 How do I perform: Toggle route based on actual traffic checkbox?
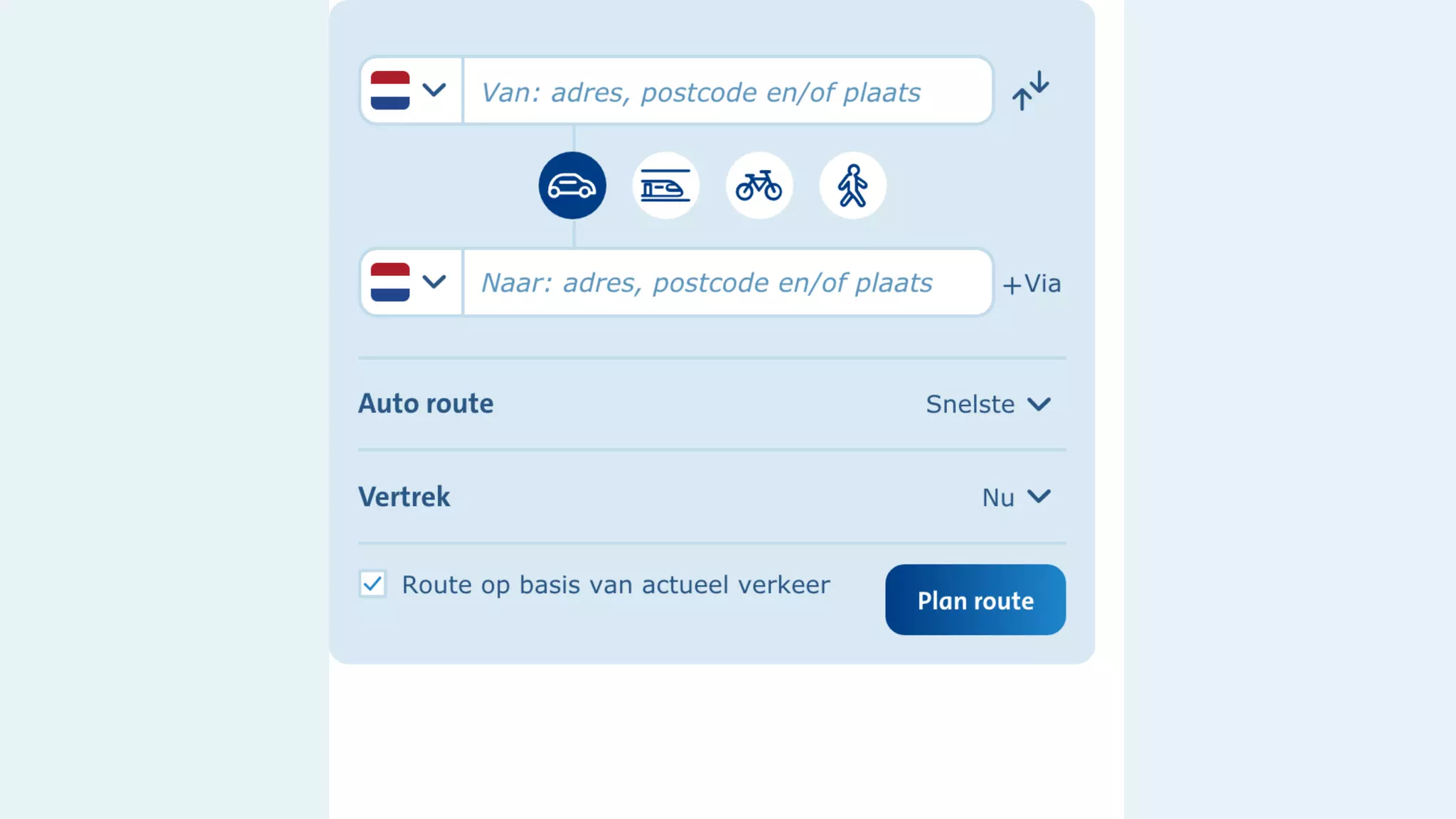373,584
